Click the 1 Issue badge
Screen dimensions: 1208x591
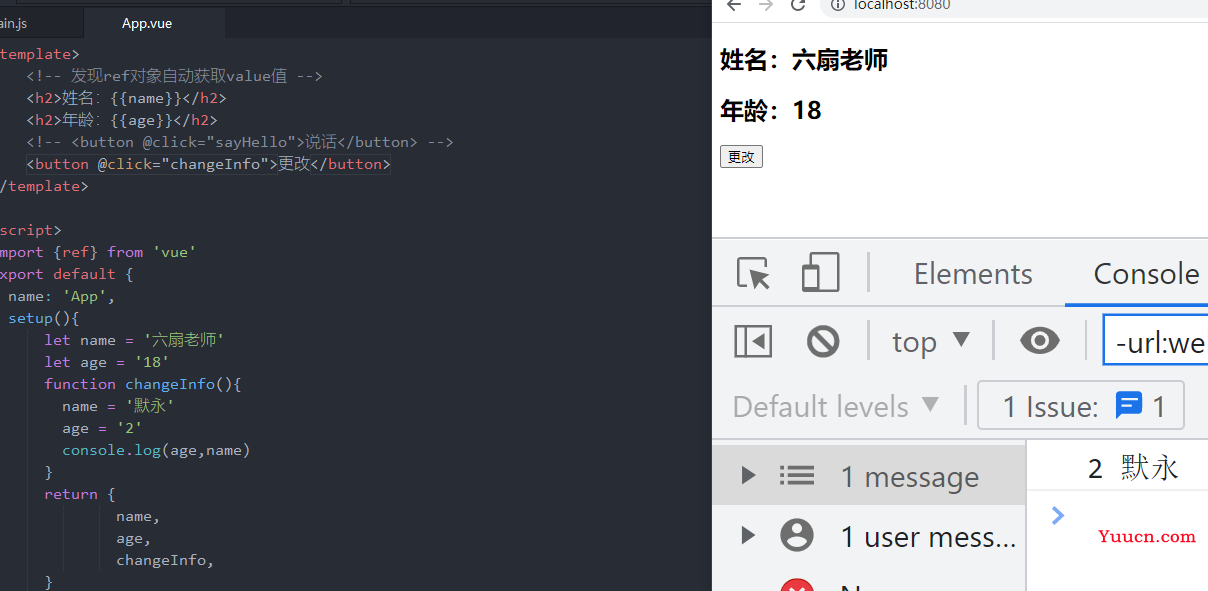pos(1081,406)
